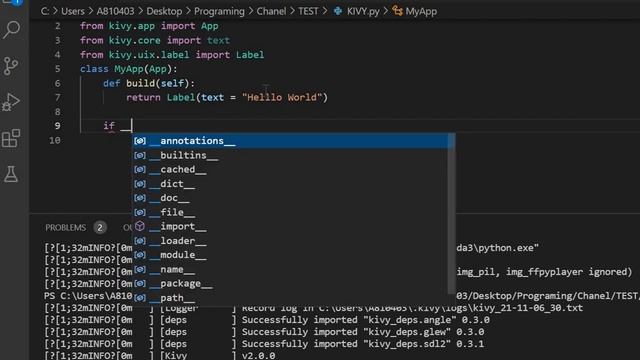Select the __import__ suggestion

[290, 226]
